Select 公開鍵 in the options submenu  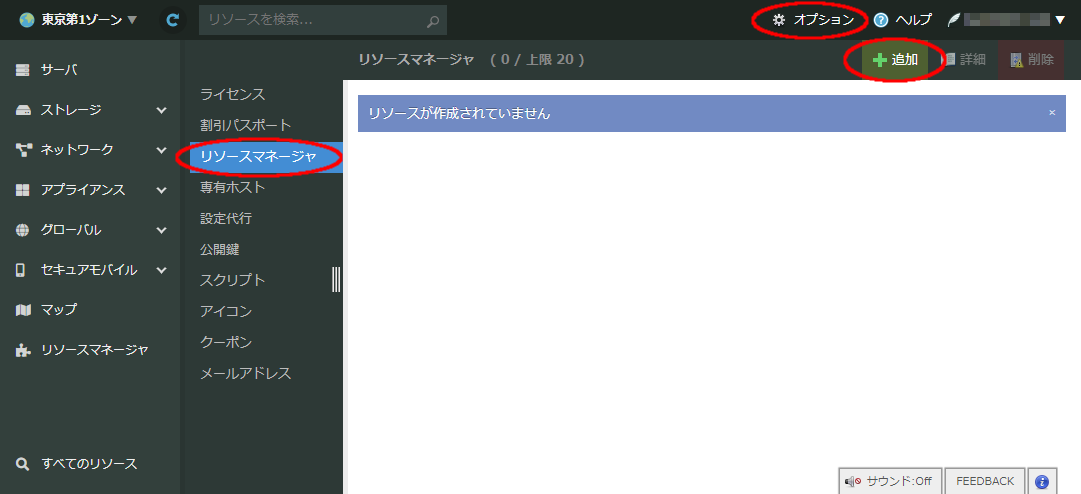(x=219, y=249)
